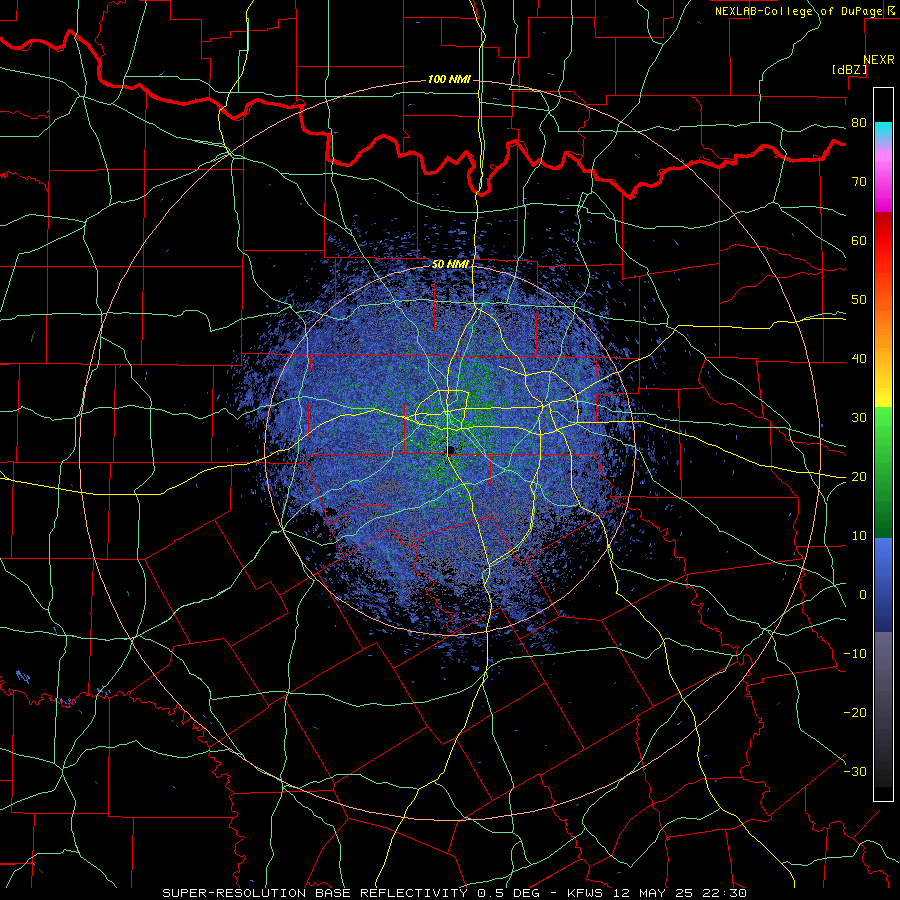Click the 60 dBZ scale value
The width and height of the screenshot is (900, 900).
[859, 240]
